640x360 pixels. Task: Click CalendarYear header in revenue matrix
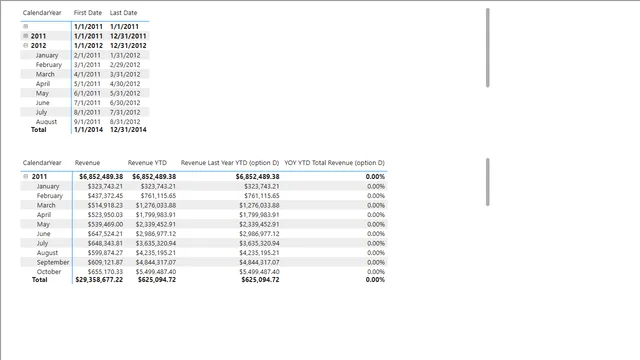[42, 162]
